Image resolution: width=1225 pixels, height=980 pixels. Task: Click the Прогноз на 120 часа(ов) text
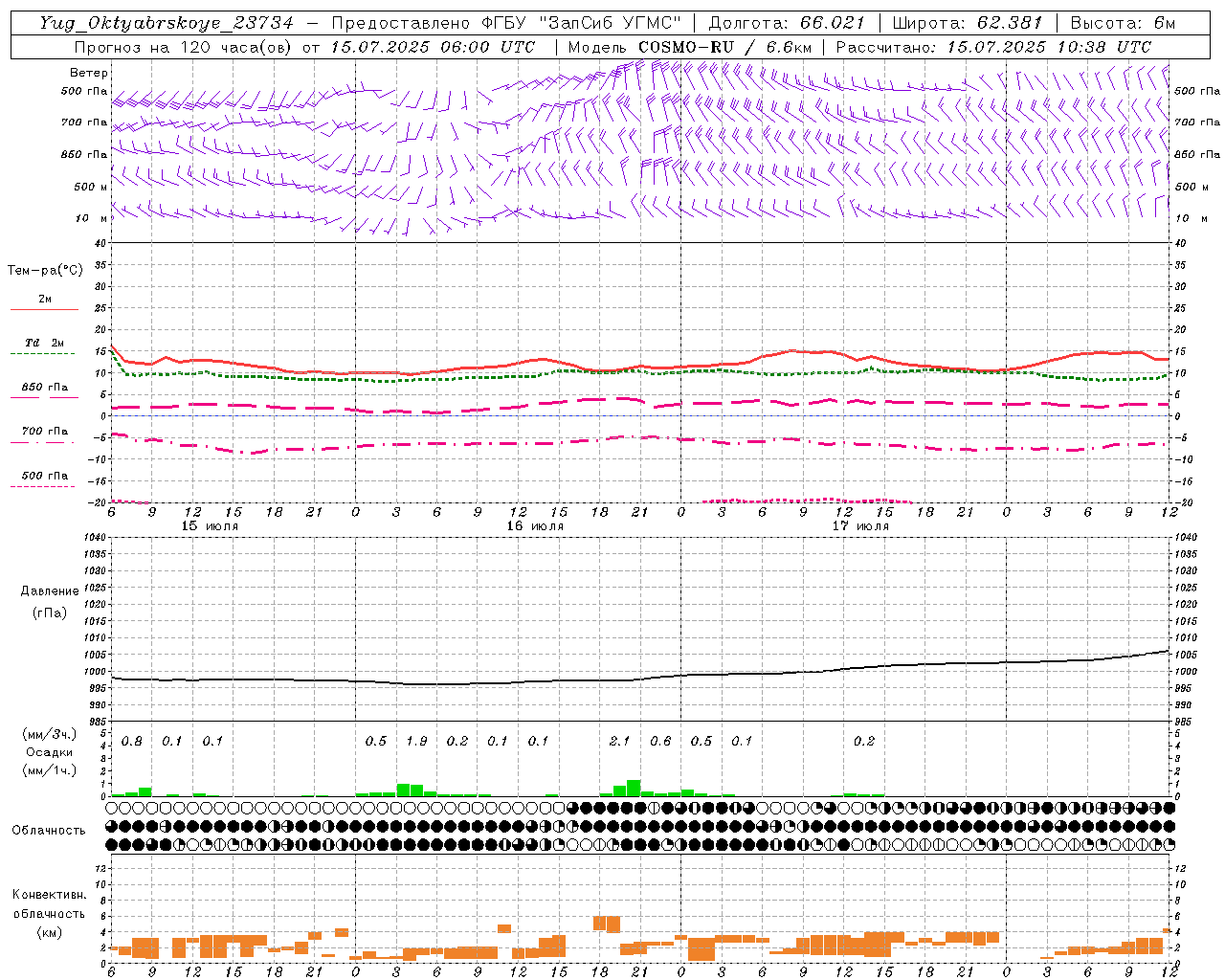coord(184,47)
